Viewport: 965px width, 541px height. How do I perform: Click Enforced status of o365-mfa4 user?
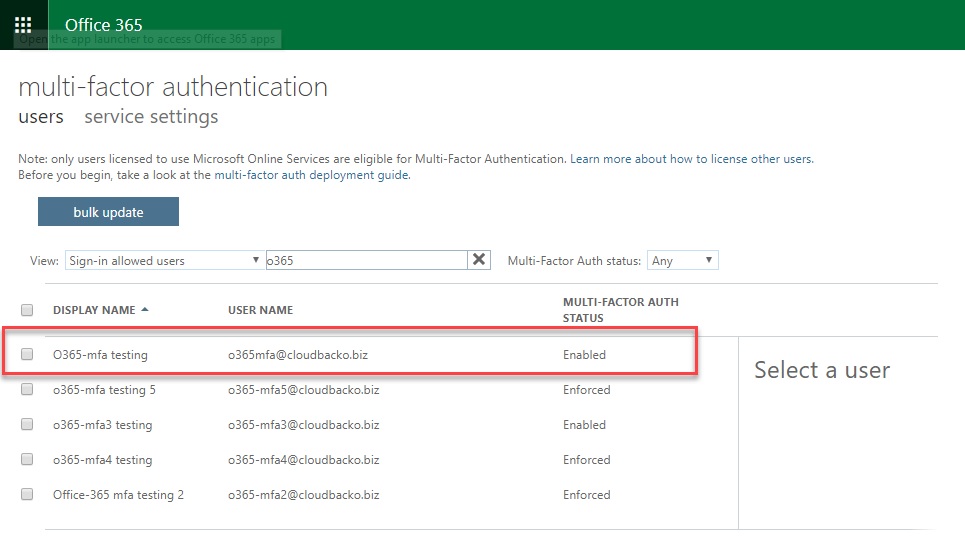pos(587,460)
